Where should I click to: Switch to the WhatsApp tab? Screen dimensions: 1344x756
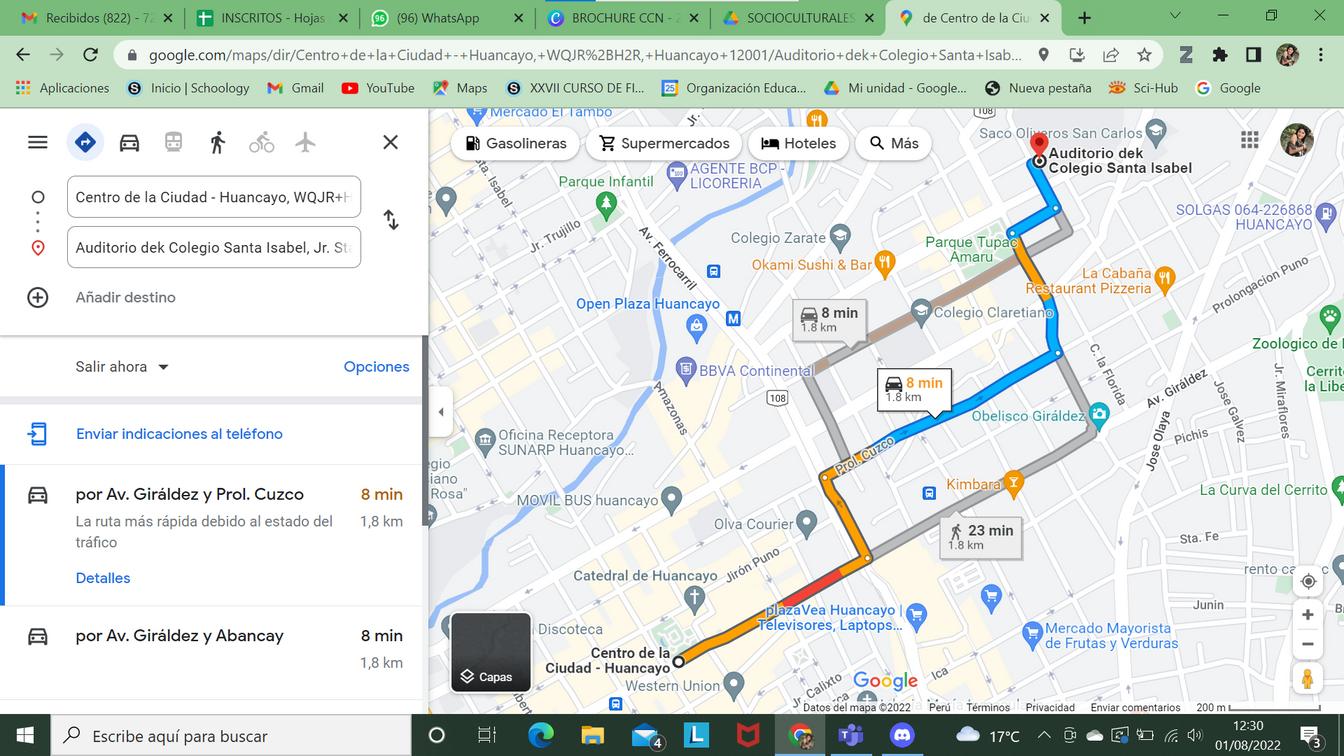[449, 18]
